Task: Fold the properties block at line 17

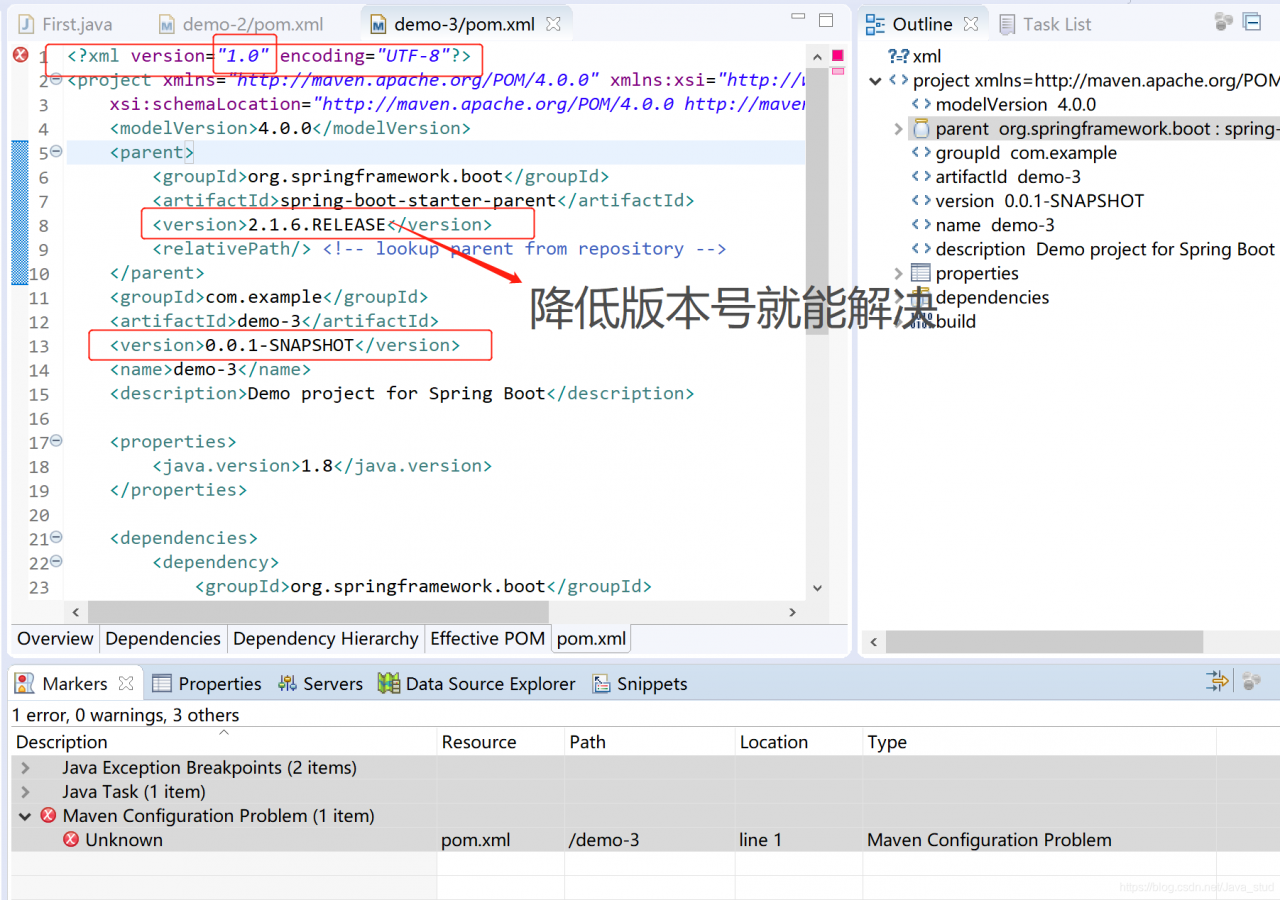Action: coord(56,441)
